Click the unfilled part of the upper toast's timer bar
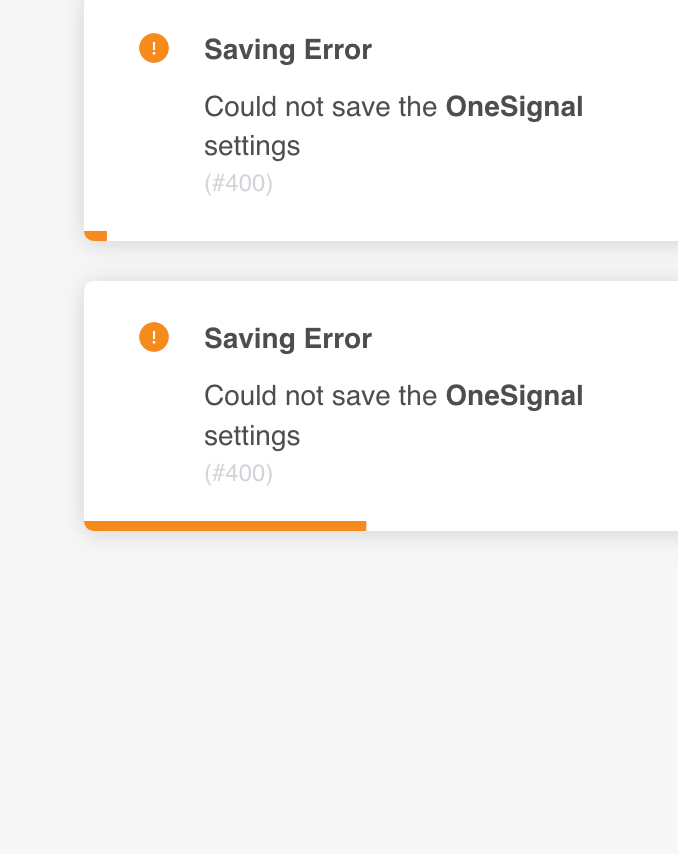Viewport: 678px width, 854px height. 393,236
